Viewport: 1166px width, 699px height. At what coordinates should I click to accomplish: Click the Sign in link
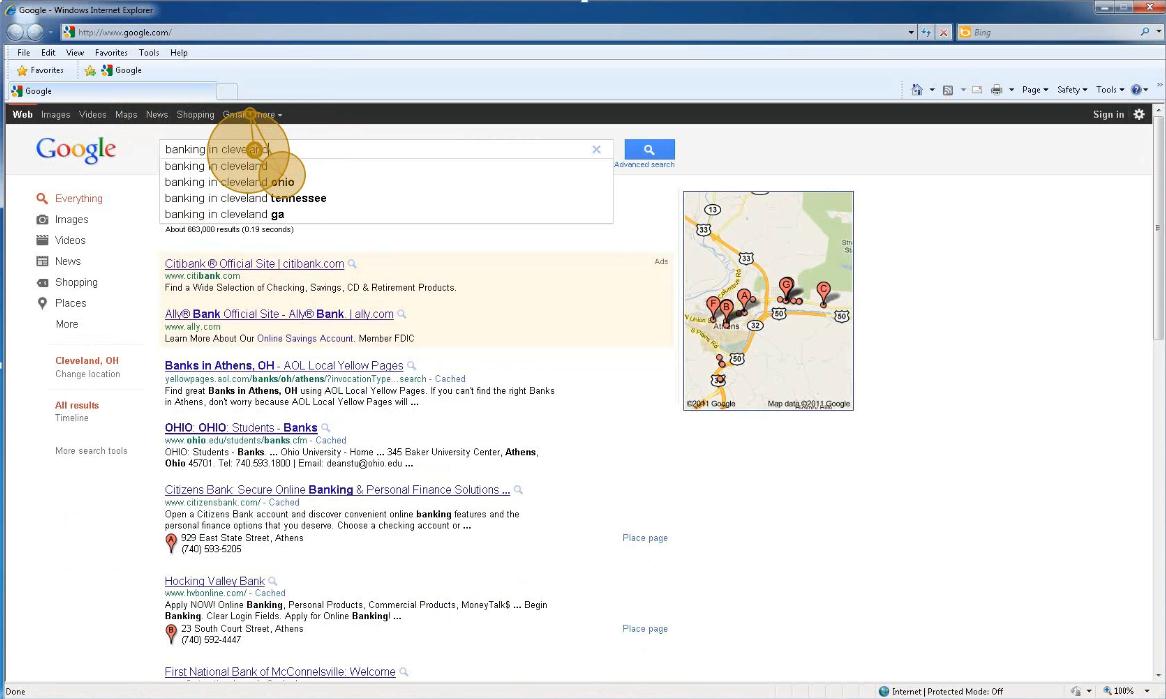(1108, 115)
